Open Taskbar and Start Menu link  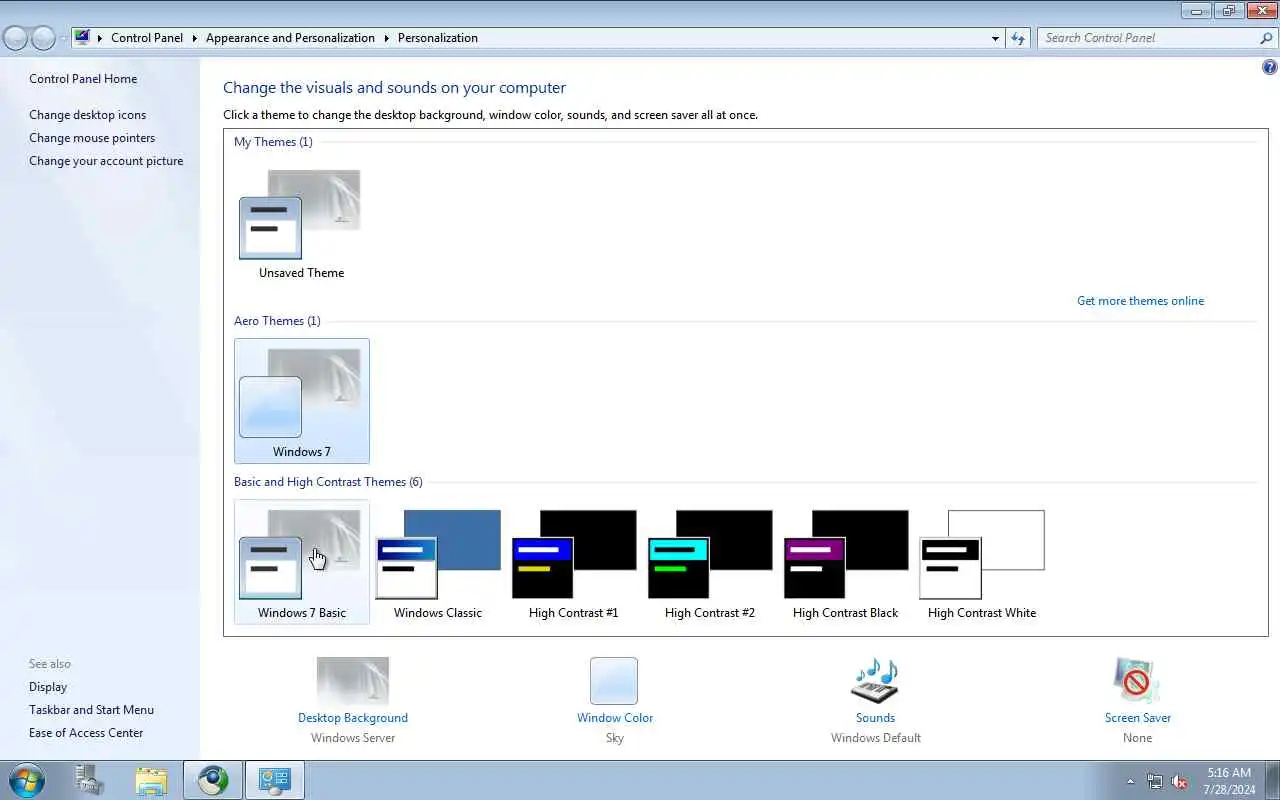pyautogui.click(x=91, y=710)
